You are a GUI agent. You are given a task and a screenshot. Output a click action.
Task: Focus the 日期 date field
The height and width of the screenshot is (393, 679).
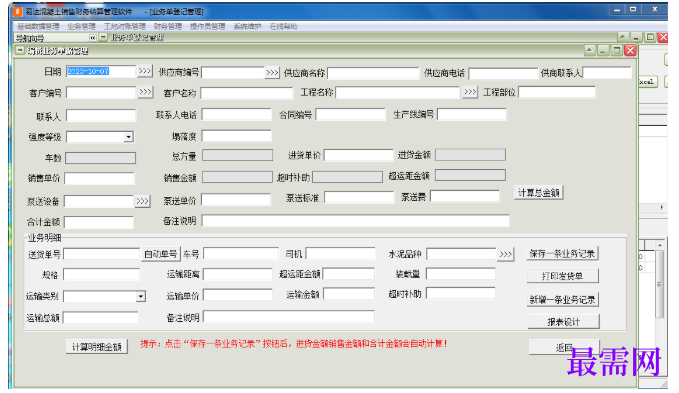coord(101,71)
